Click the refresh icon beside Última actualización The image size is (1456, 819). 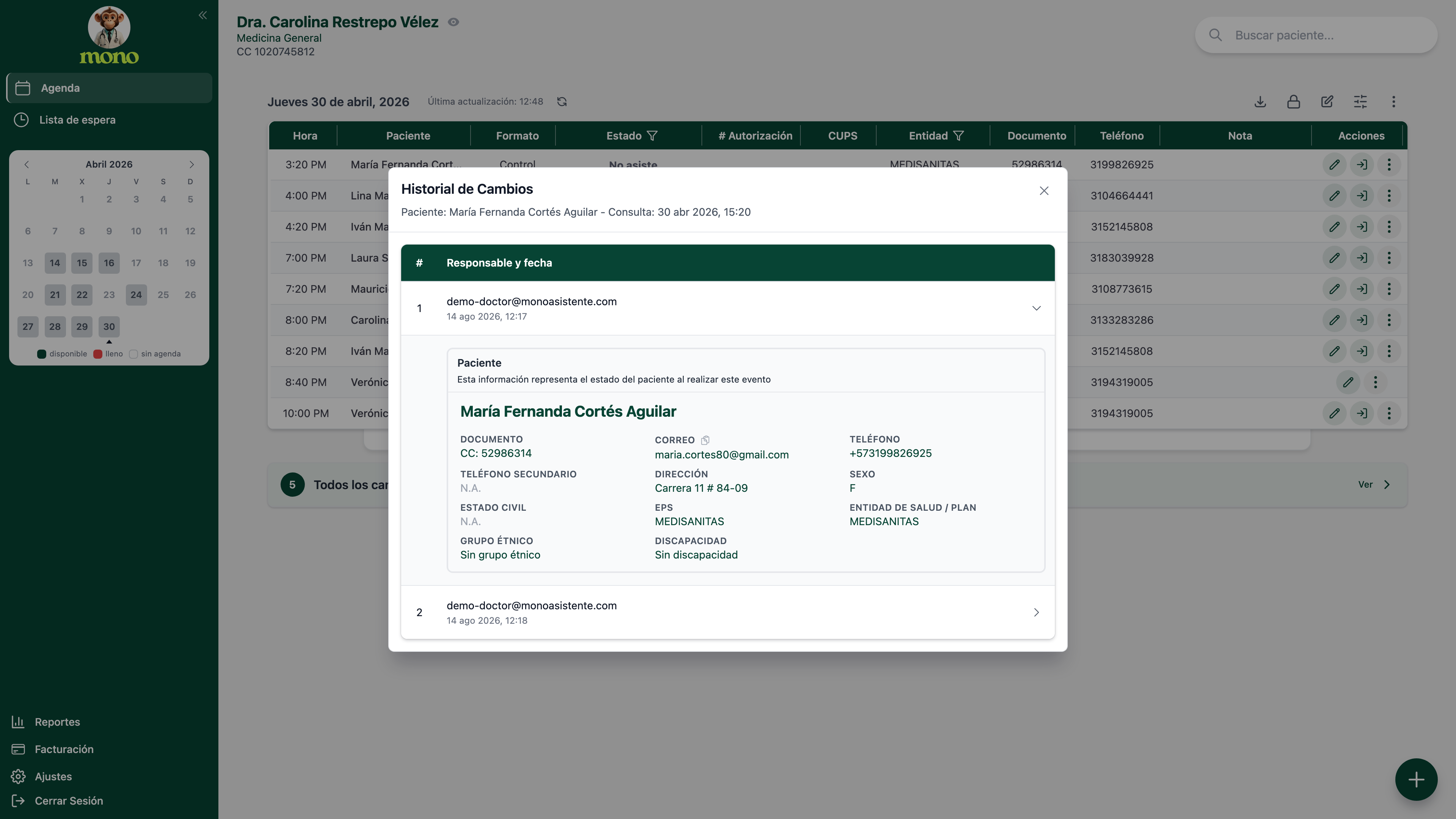coord(562,102)
